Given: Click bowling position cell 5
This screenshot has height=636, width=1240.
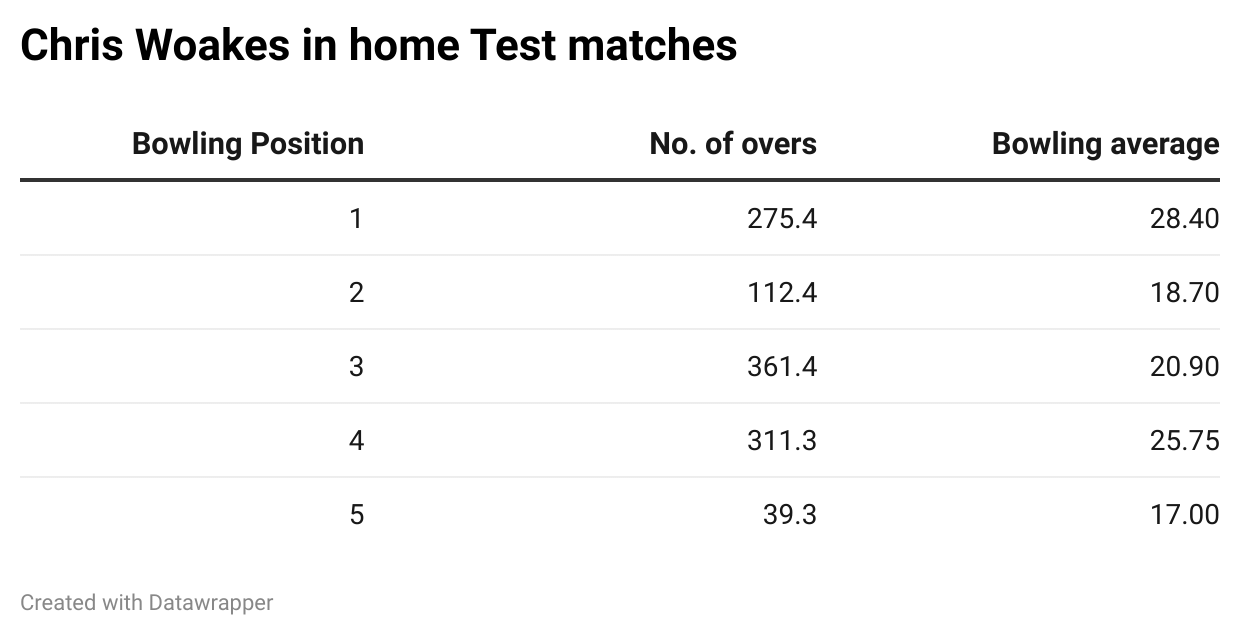Looking at the screenshot, I should (x=356, y=514).
